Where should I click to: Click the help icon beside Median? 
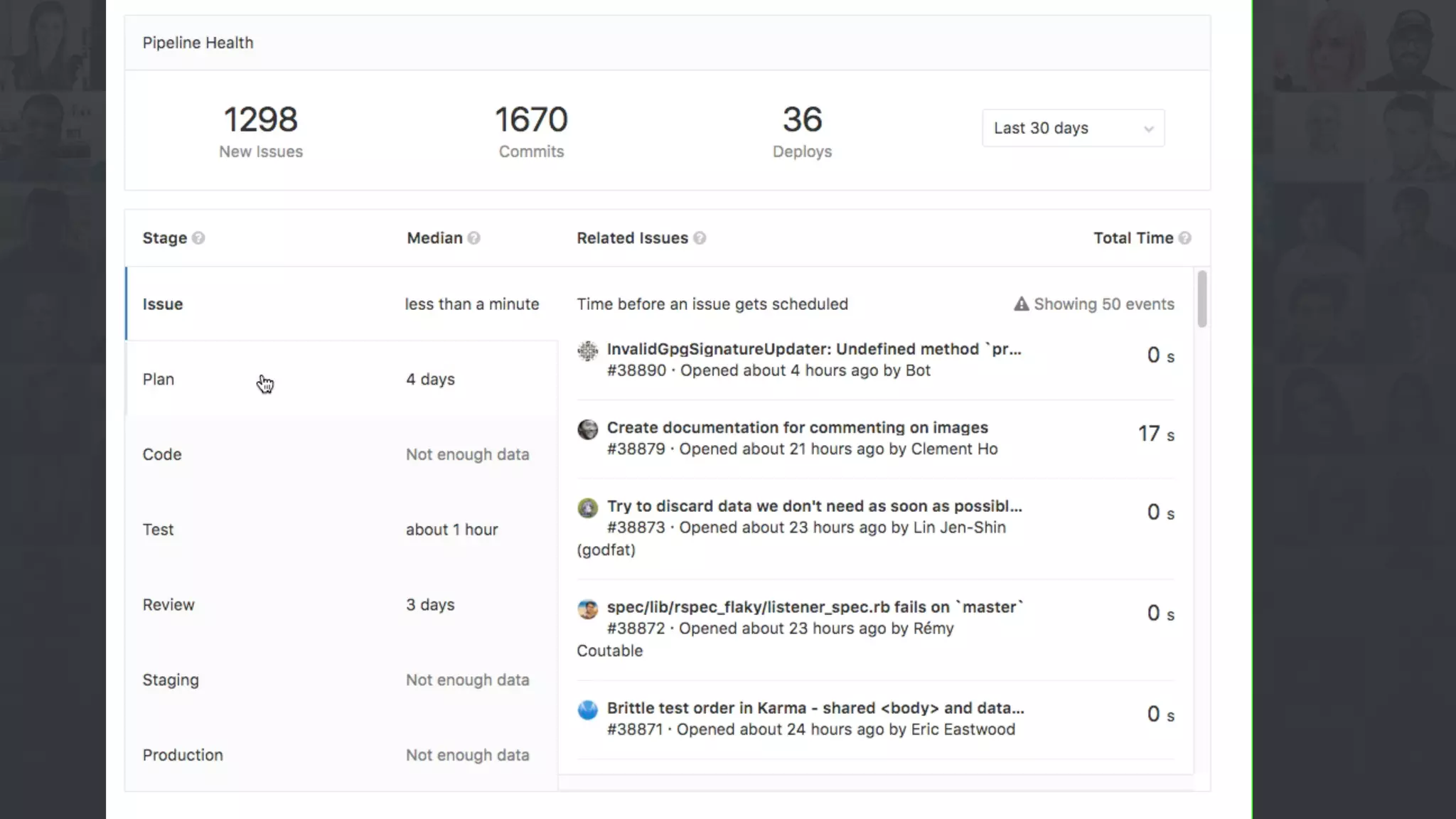pos(474,238)
